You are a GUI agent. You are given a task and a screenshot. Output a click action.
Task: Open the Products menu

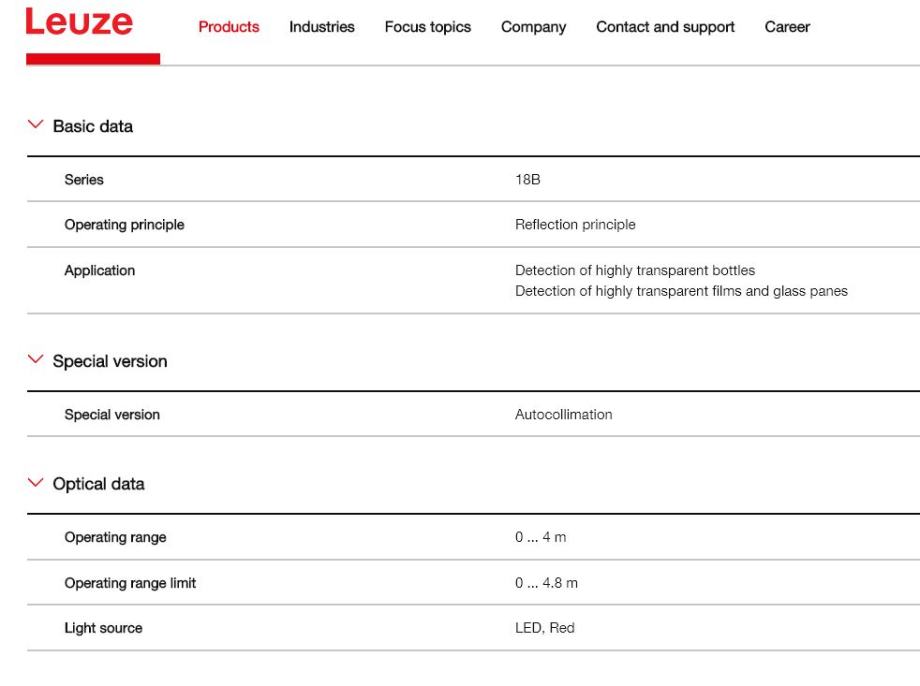pyautogui.click(x=229, y=28)
